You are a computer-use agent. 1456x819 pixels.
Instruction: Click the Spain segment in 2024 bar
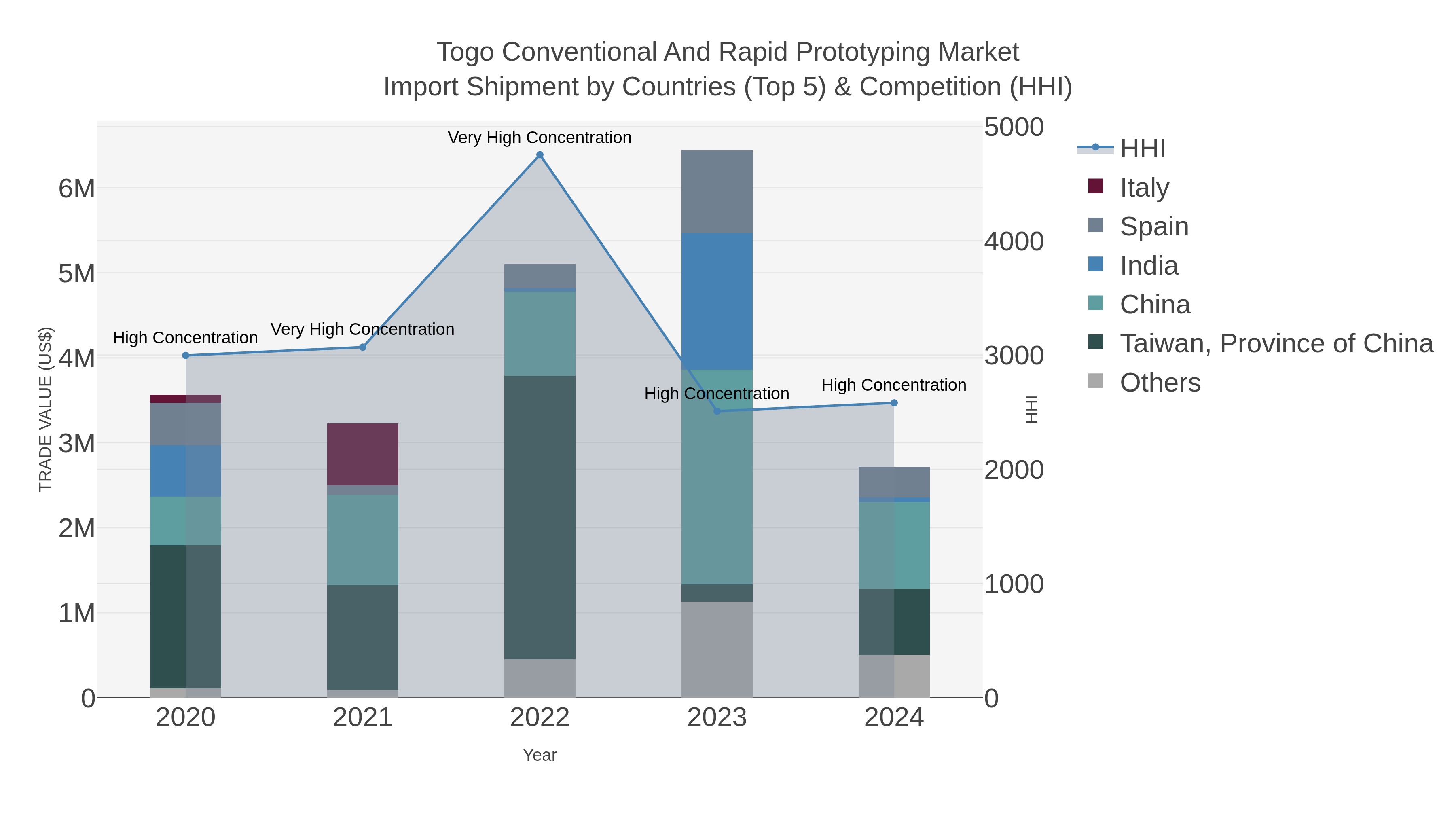click(x=894, y=482)
